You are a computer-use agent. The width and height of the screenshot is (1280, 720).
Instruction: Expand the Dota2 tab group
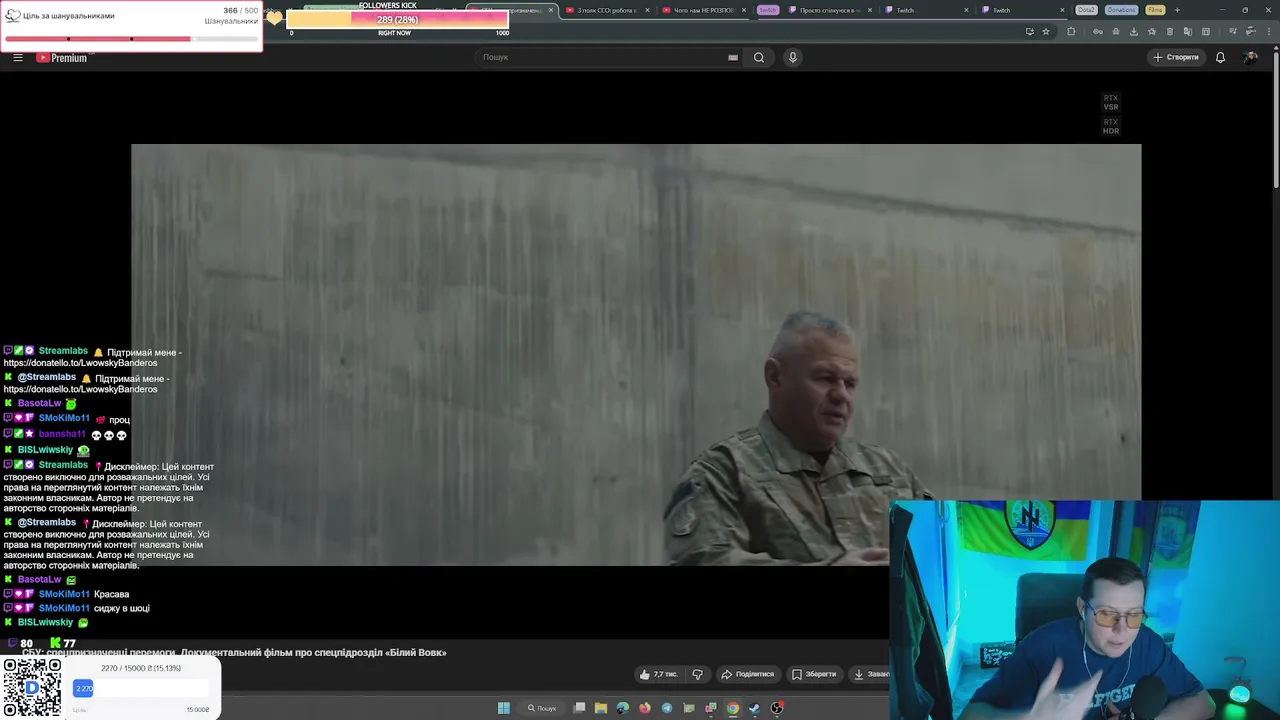pyautogui.click(x=1086, y=10)
